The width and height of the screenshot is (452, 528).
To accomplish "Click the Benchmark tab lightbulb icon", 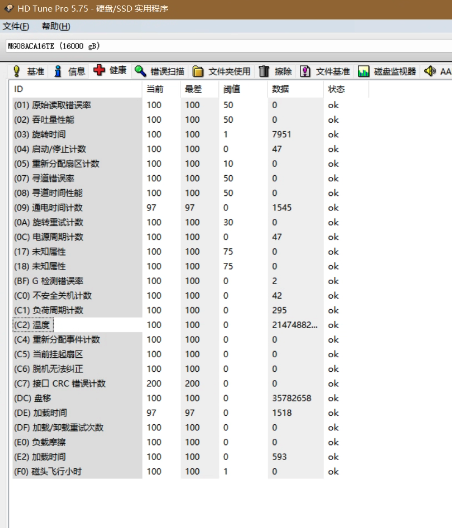I will [17, 71].
